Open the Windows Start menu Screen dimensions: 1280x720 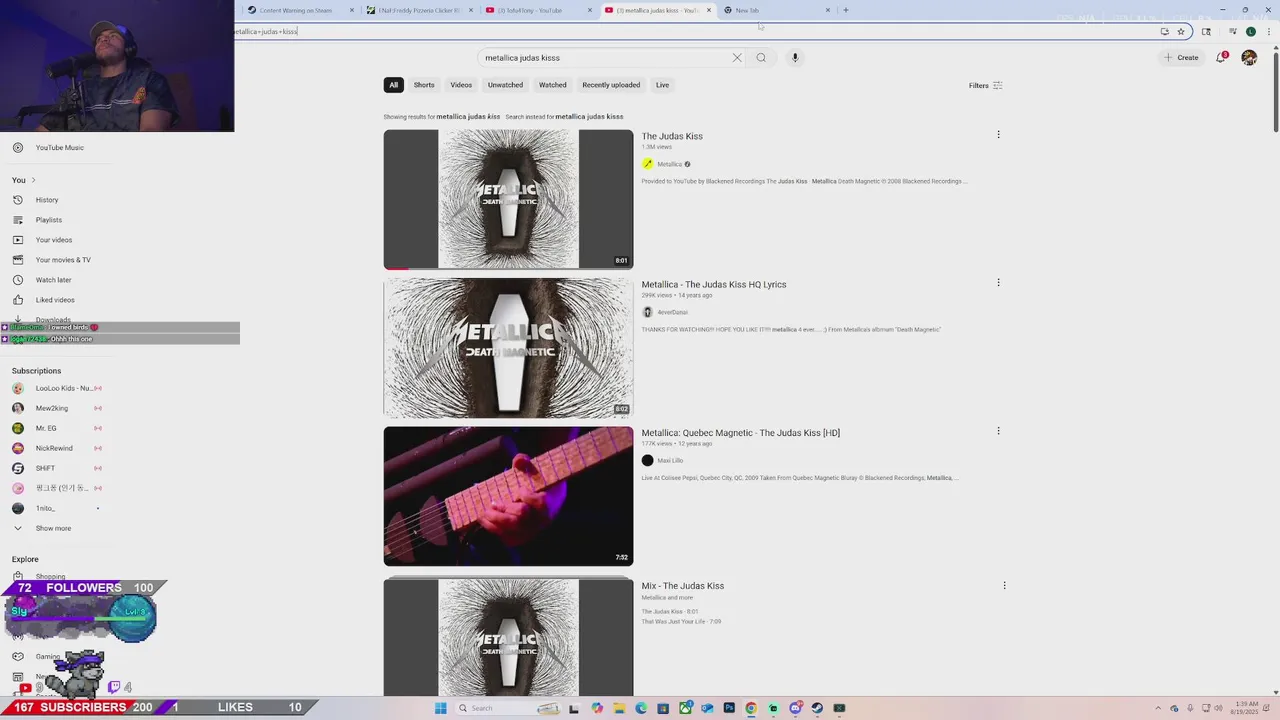(x=440, y=708)
